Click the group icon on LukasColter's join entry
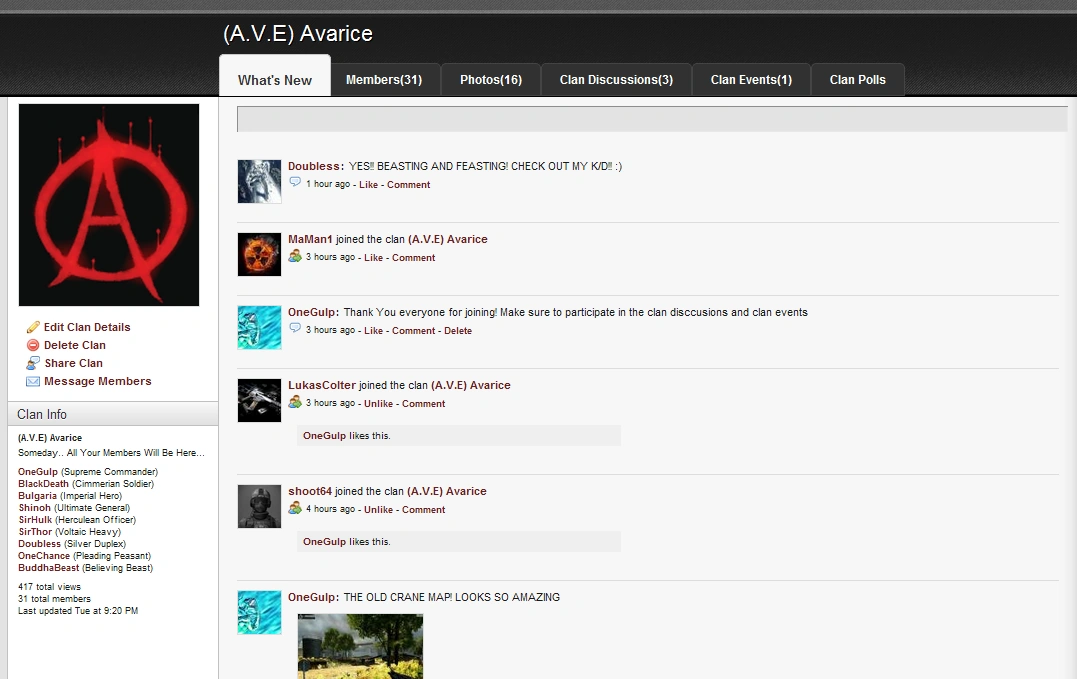Screen dimensions: 1077x679 click(294, 402)
